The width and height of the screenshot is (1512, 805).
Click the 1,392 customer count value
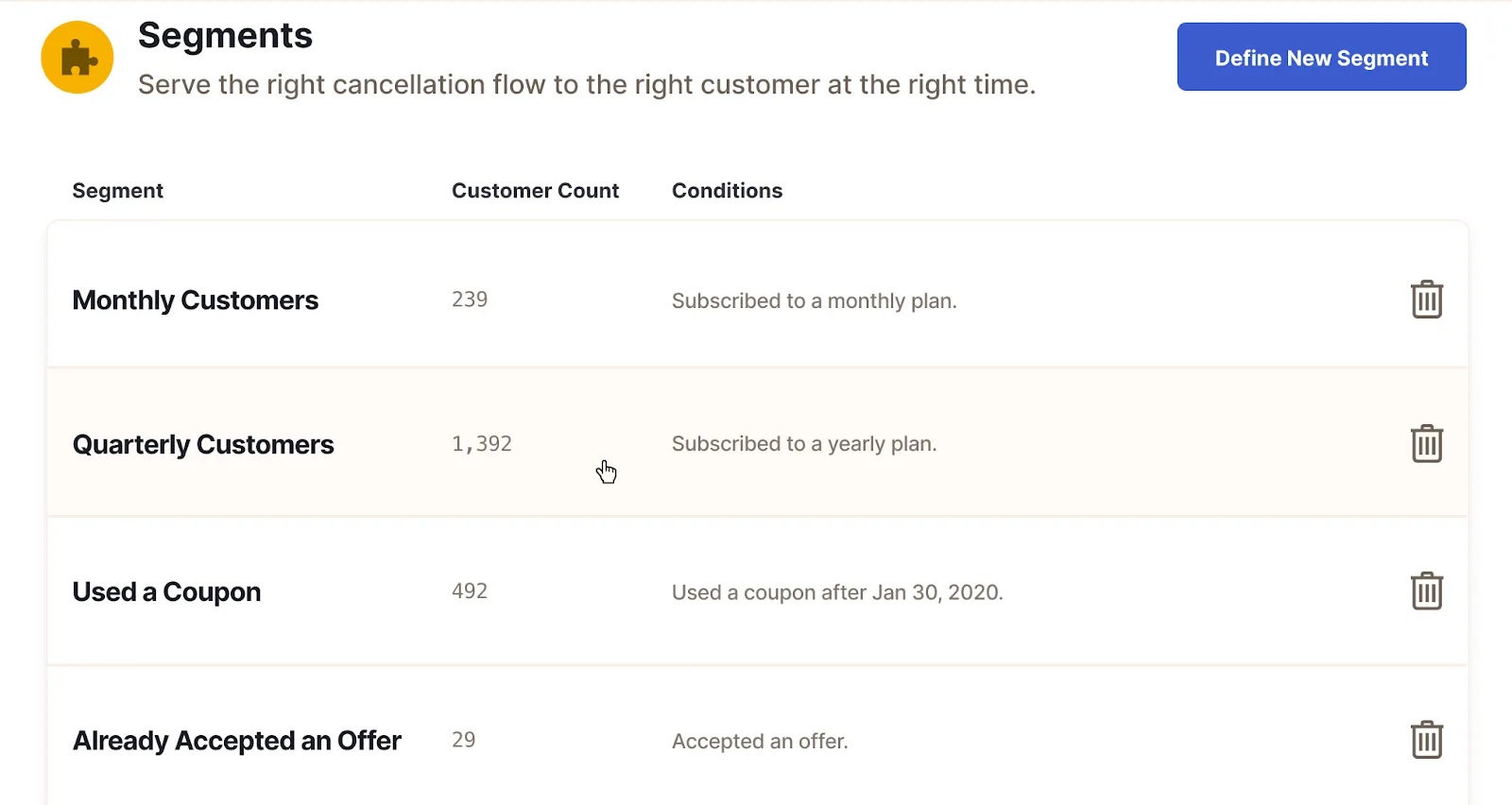click(482, 444)
